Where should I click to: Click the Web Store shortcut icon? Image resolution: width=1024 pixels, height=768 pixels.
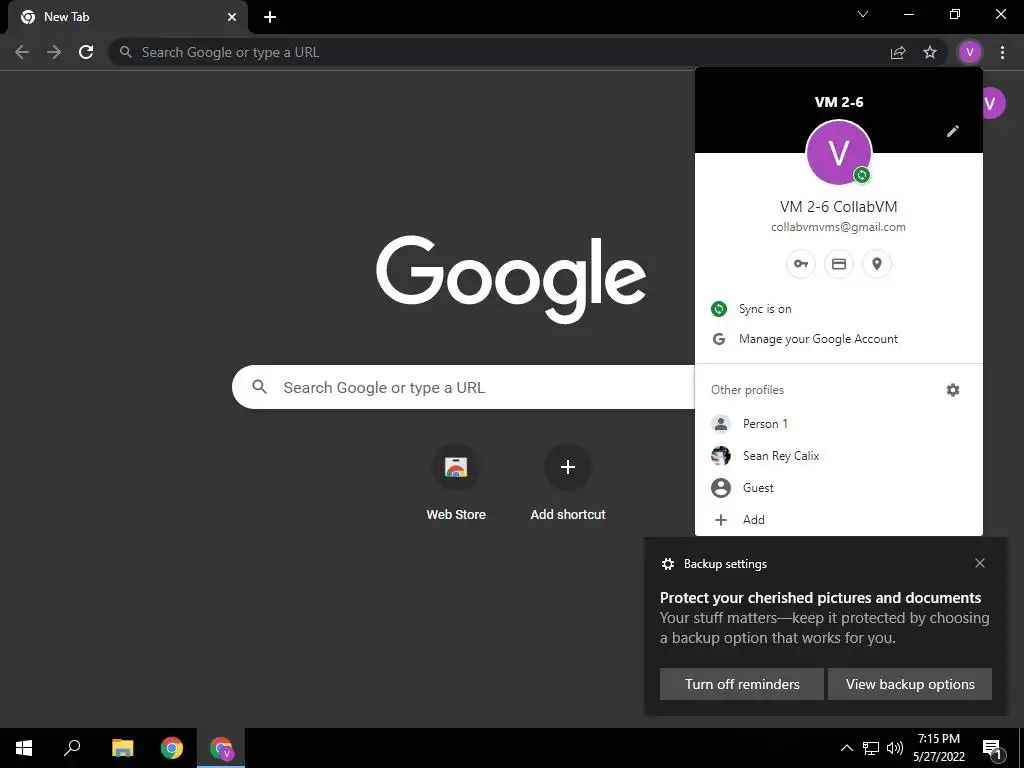coord(456,467)
